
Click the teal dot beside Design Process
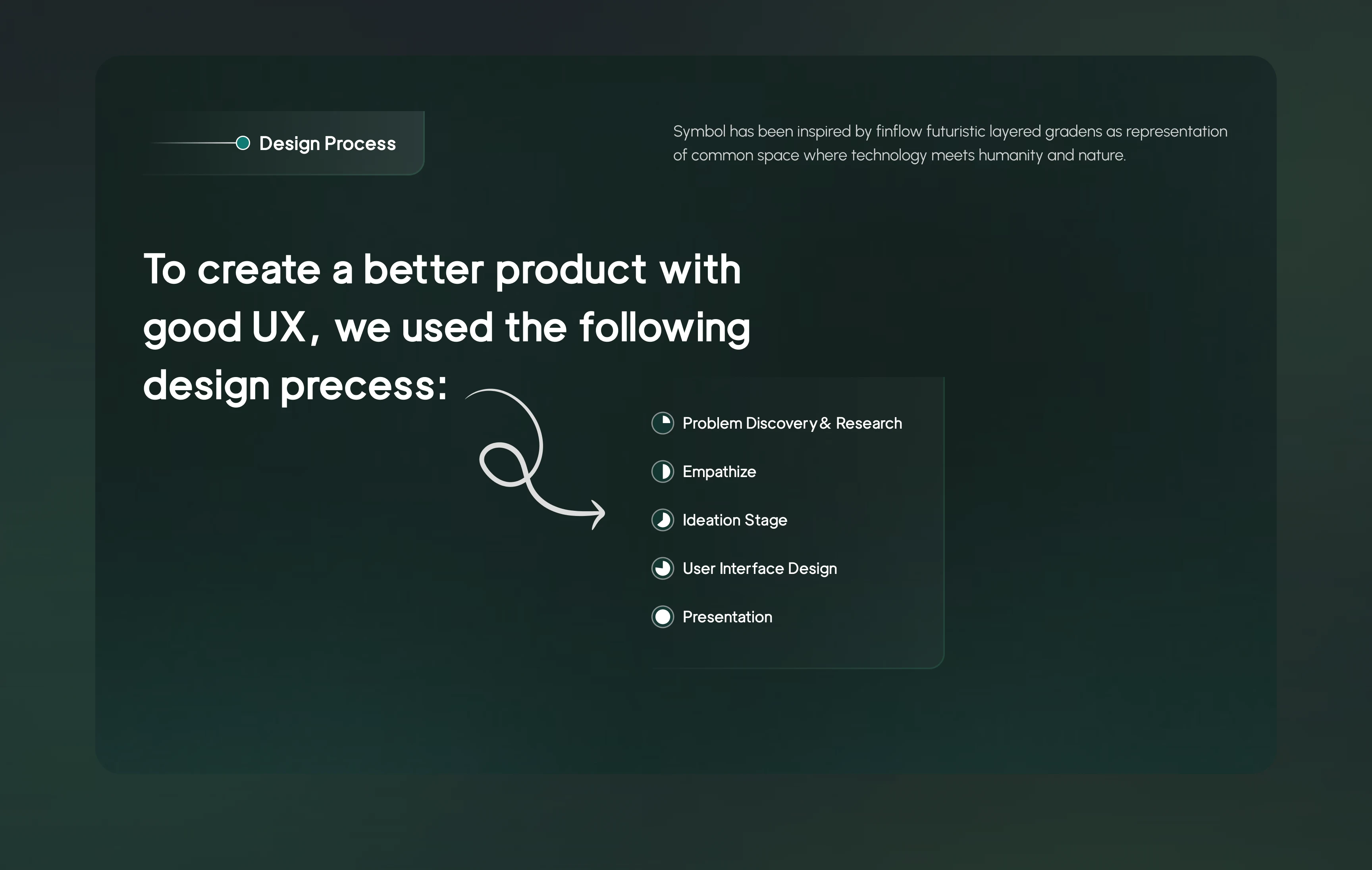pyautogui.click(x=243, y=143)
